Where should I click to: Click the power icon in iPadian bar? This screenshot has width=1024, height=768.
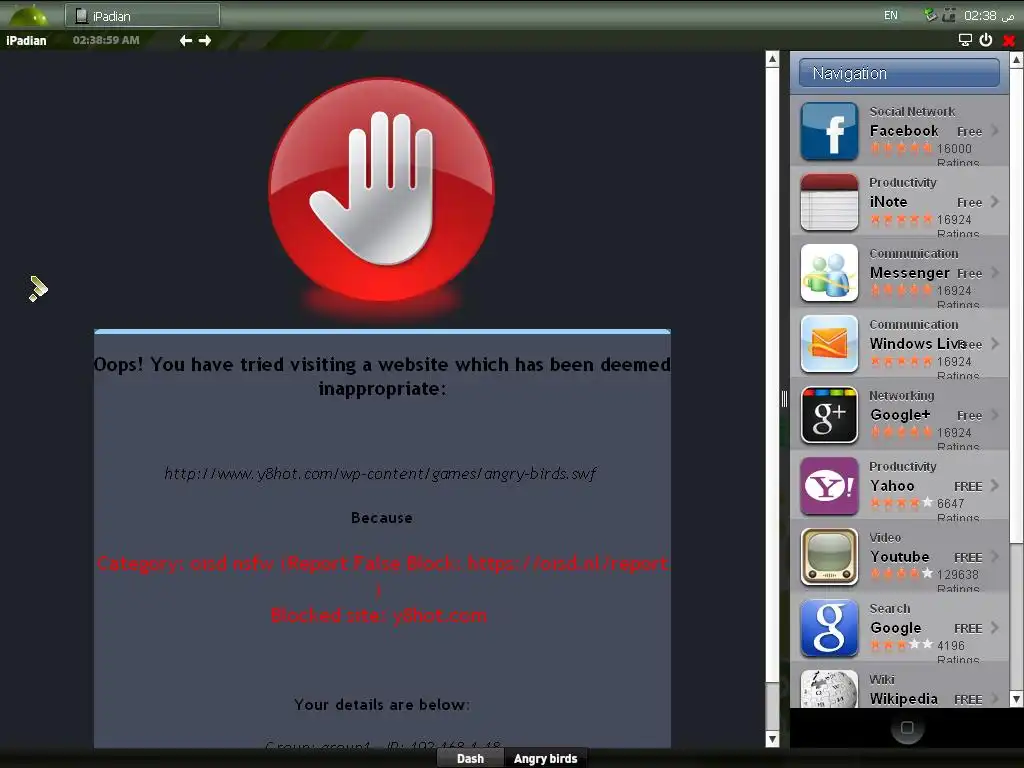click(985, 40)
